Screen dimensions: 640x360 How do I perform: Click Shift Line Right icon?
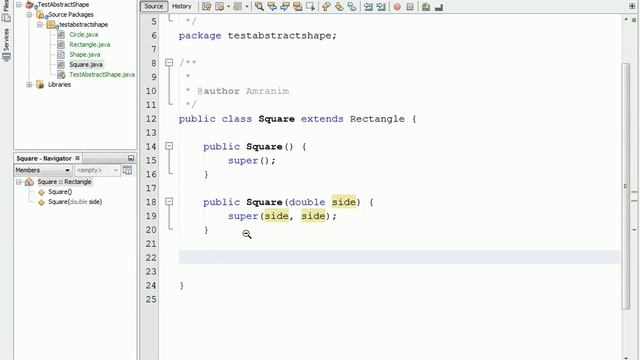381,7
